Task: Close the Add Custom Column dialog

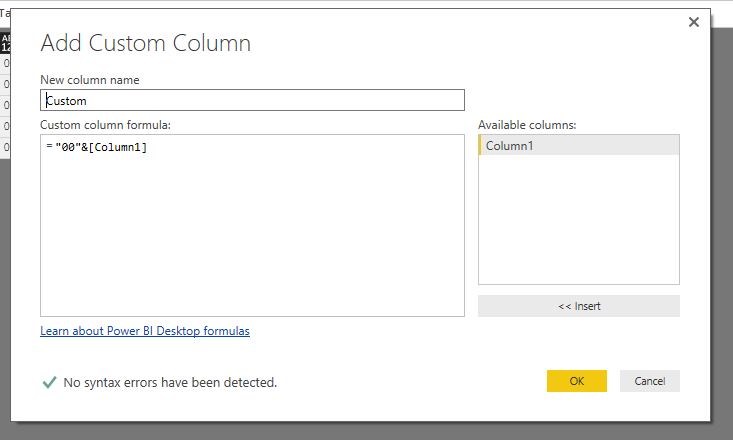Action: pyautogui.click(x=694, y=22)
